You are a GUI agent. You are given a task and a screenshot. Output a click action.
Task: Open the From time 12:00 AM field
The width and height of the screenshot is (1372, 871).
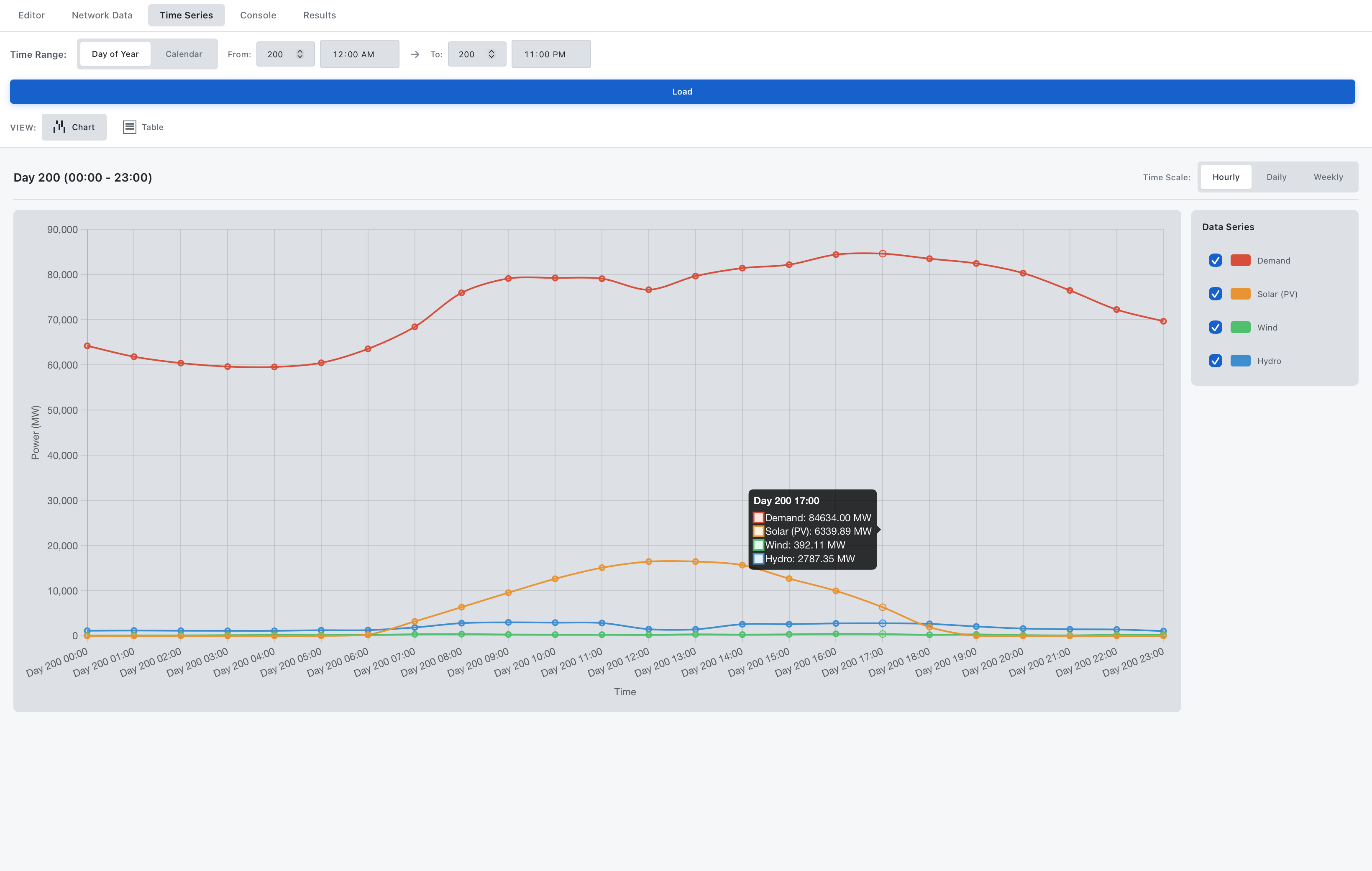[359, 54]
